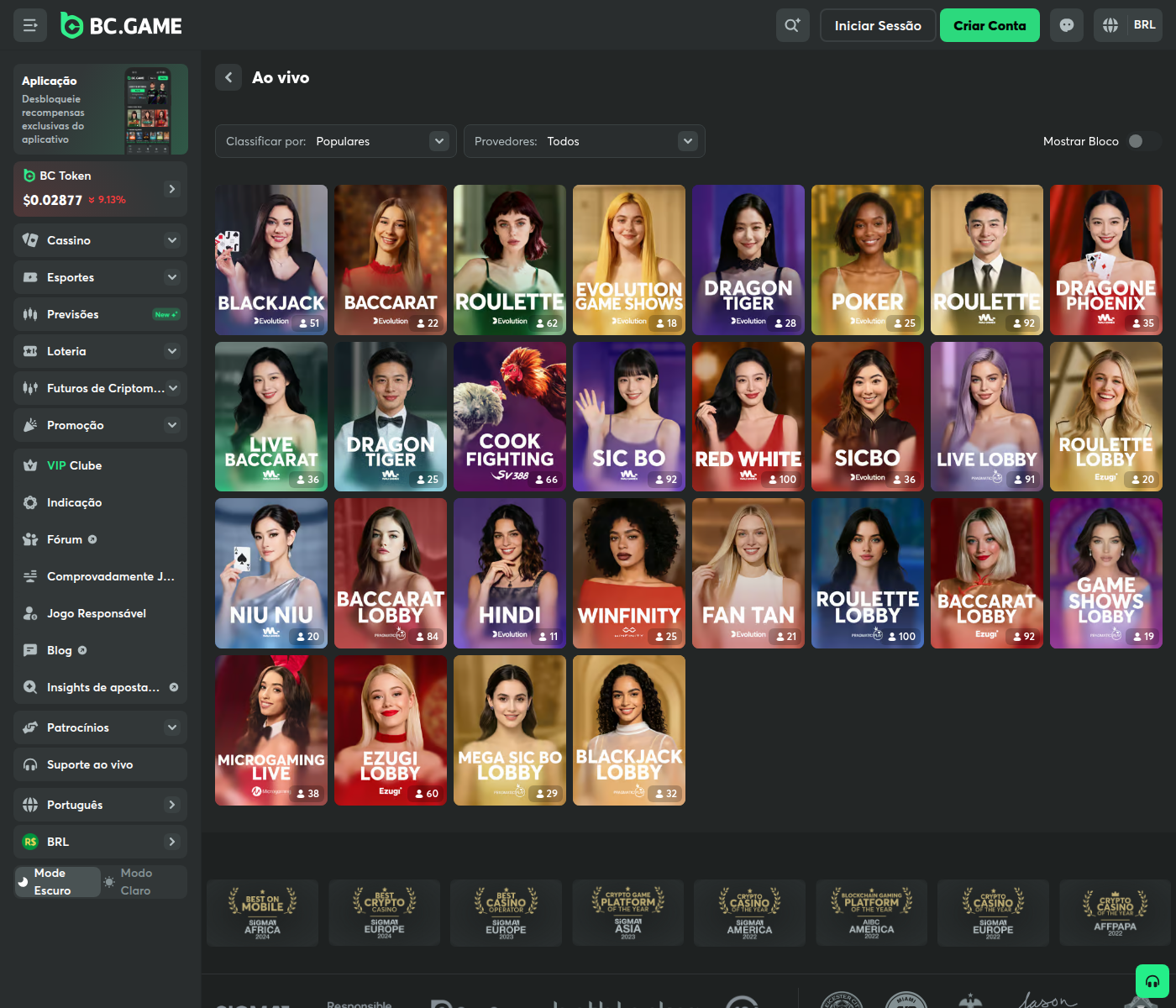Click the Suporte ao vivo headset icon
1176x1008 pixels.
tap(30, 764)
